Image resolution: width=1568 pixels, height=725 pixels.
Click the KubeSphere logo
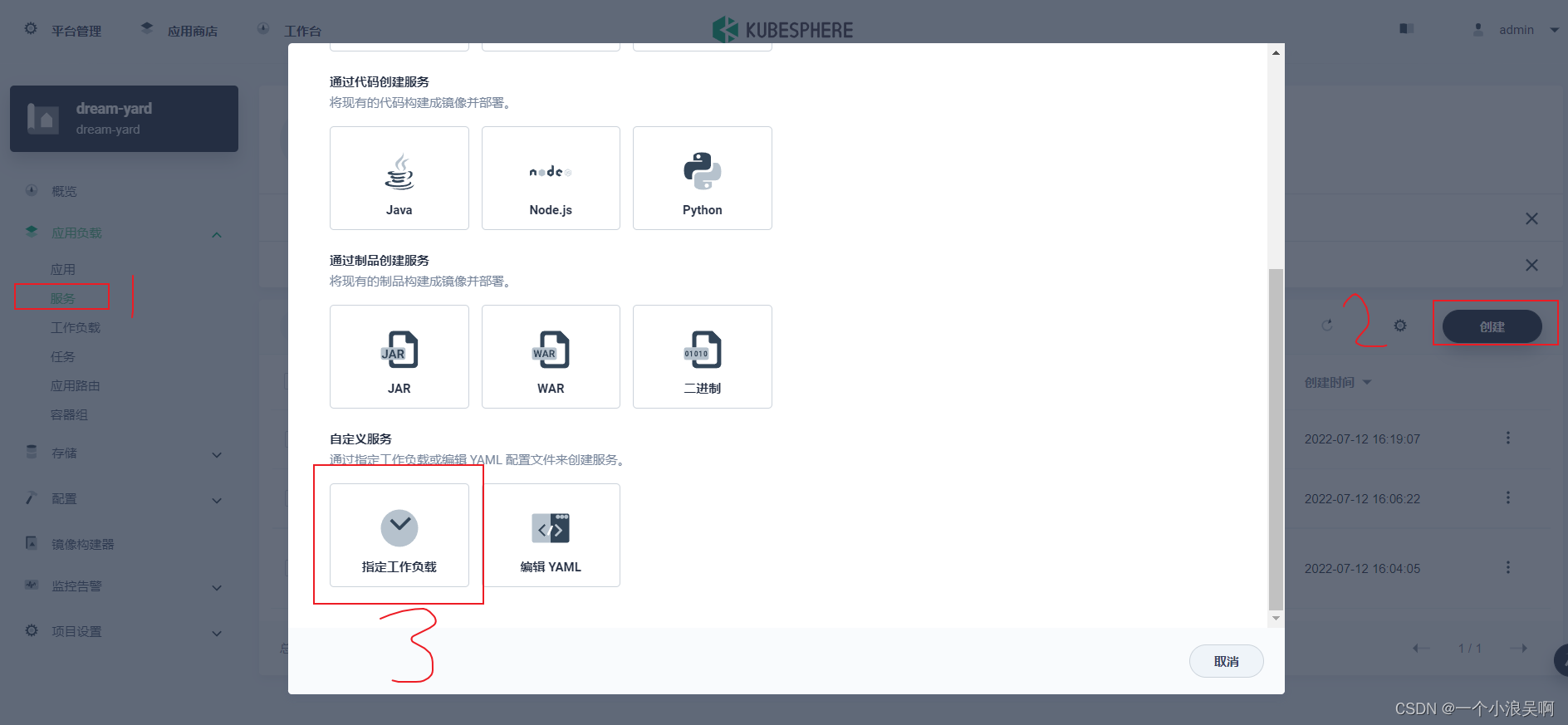click(x=783, y=30)
